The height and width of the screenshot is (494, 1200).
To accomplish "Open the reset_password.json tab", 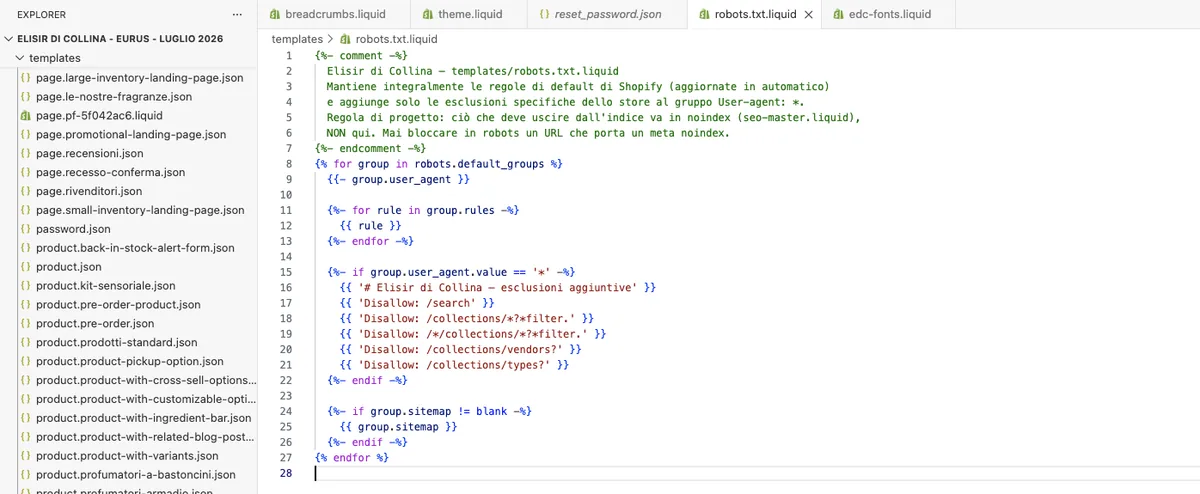I will click(608, 14).
